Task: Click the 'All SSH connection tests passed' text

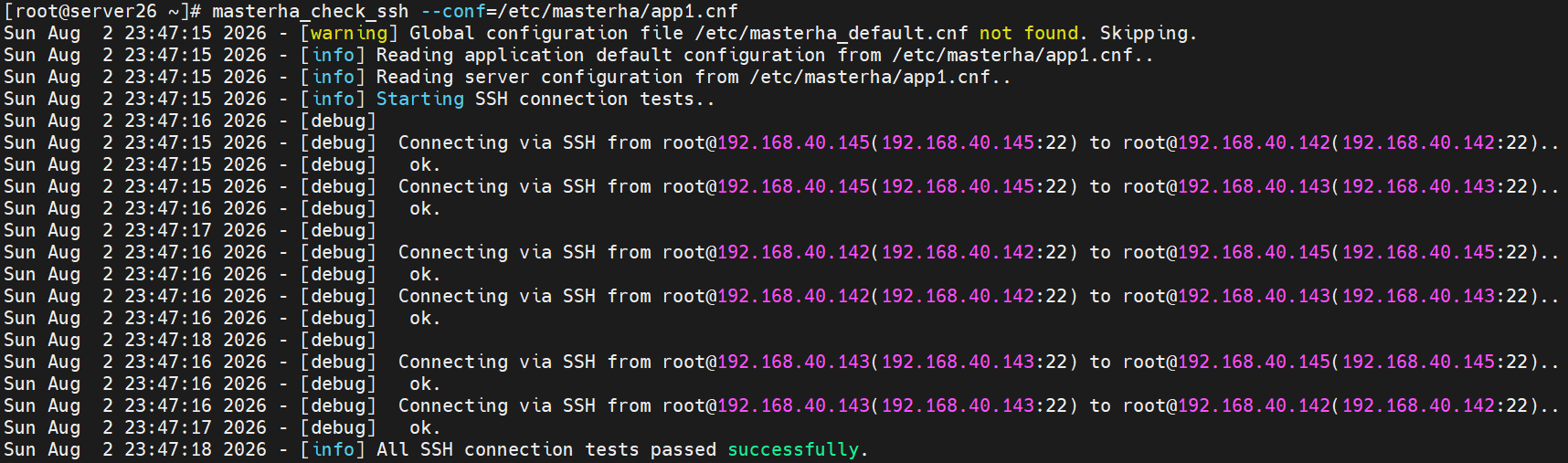Action: point(546,449)
